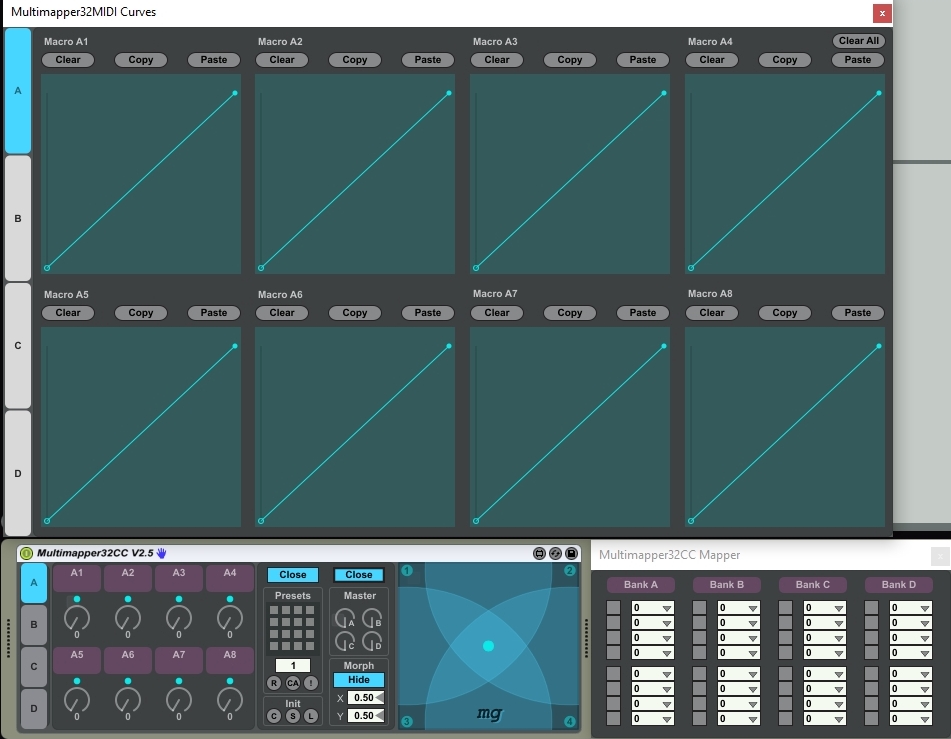Click the L button in the Init section

pyautogui.click(x=310, y=716)
